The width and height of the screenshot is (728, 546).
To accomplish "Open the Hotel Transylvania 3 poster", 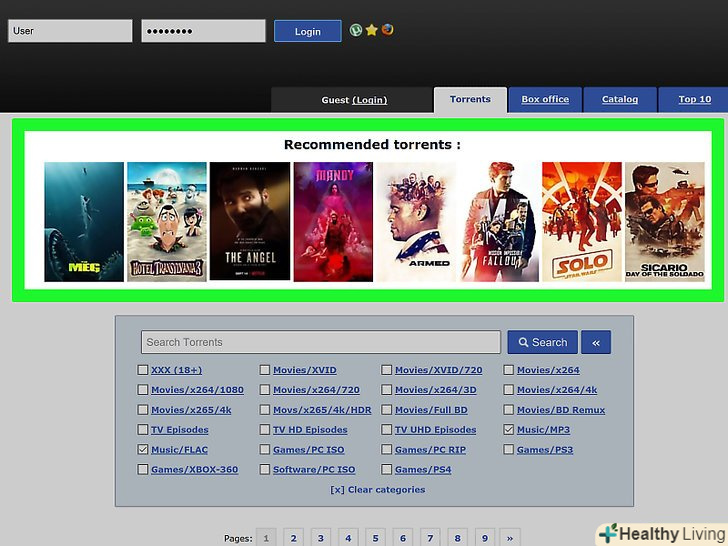I will 167,222.
